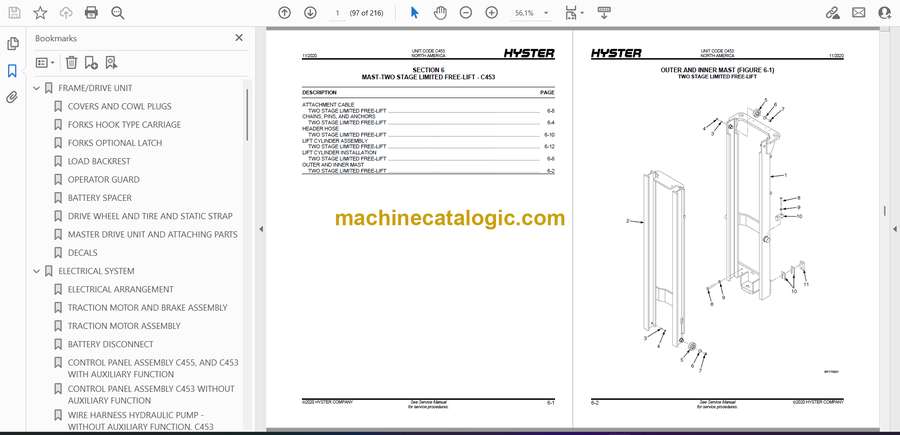Open the share link icon
The height and width of the screenshot is (435, 900).
click(832, 13)
